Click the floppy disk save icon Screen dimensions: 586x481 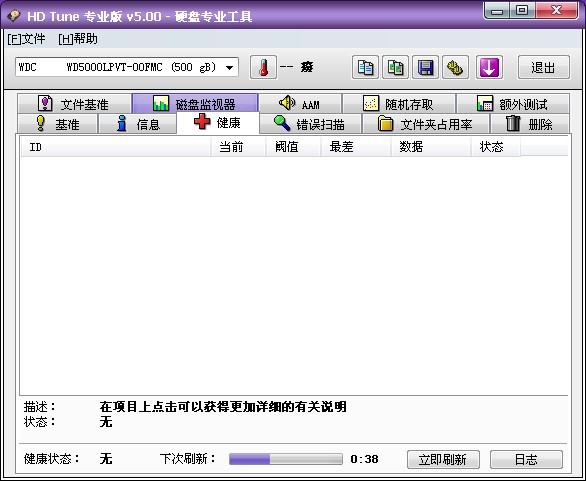pos(425,67)
